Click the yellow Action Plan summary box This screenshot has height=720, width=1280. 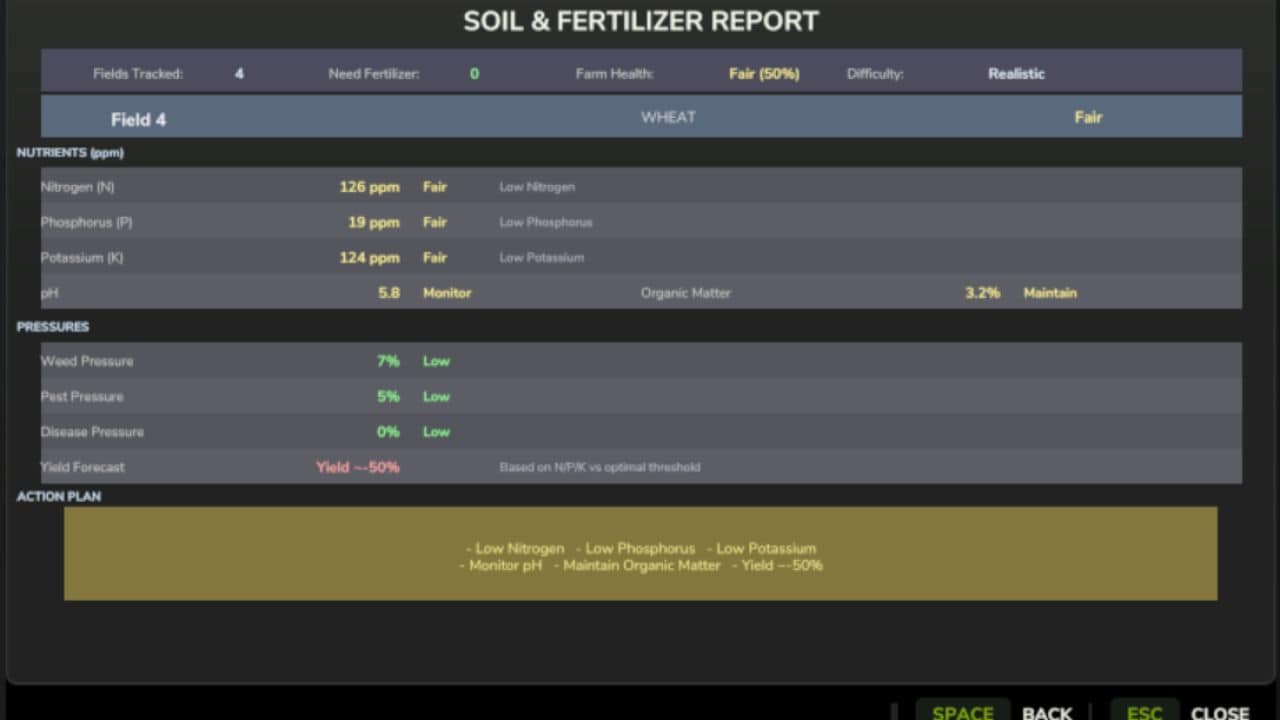[640, 553]
